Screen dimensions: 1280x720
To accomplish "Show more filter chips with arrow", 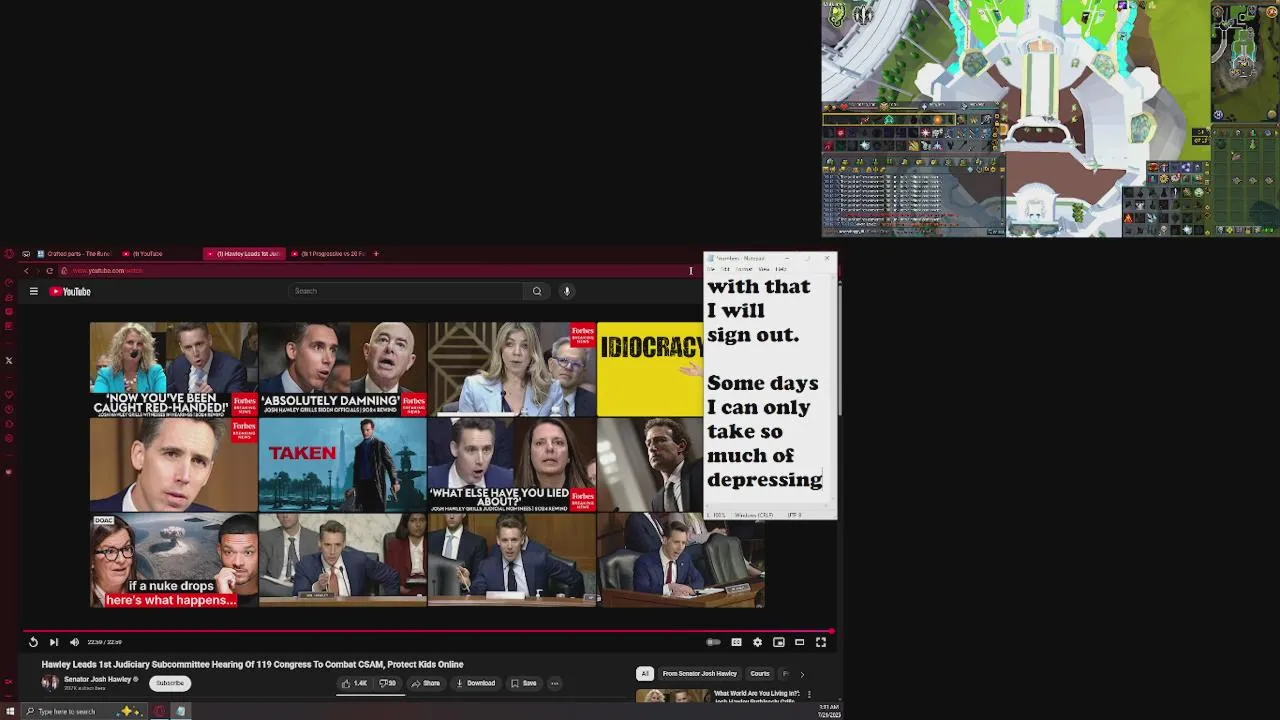I will pyautogui.click(x=801, y=673).
